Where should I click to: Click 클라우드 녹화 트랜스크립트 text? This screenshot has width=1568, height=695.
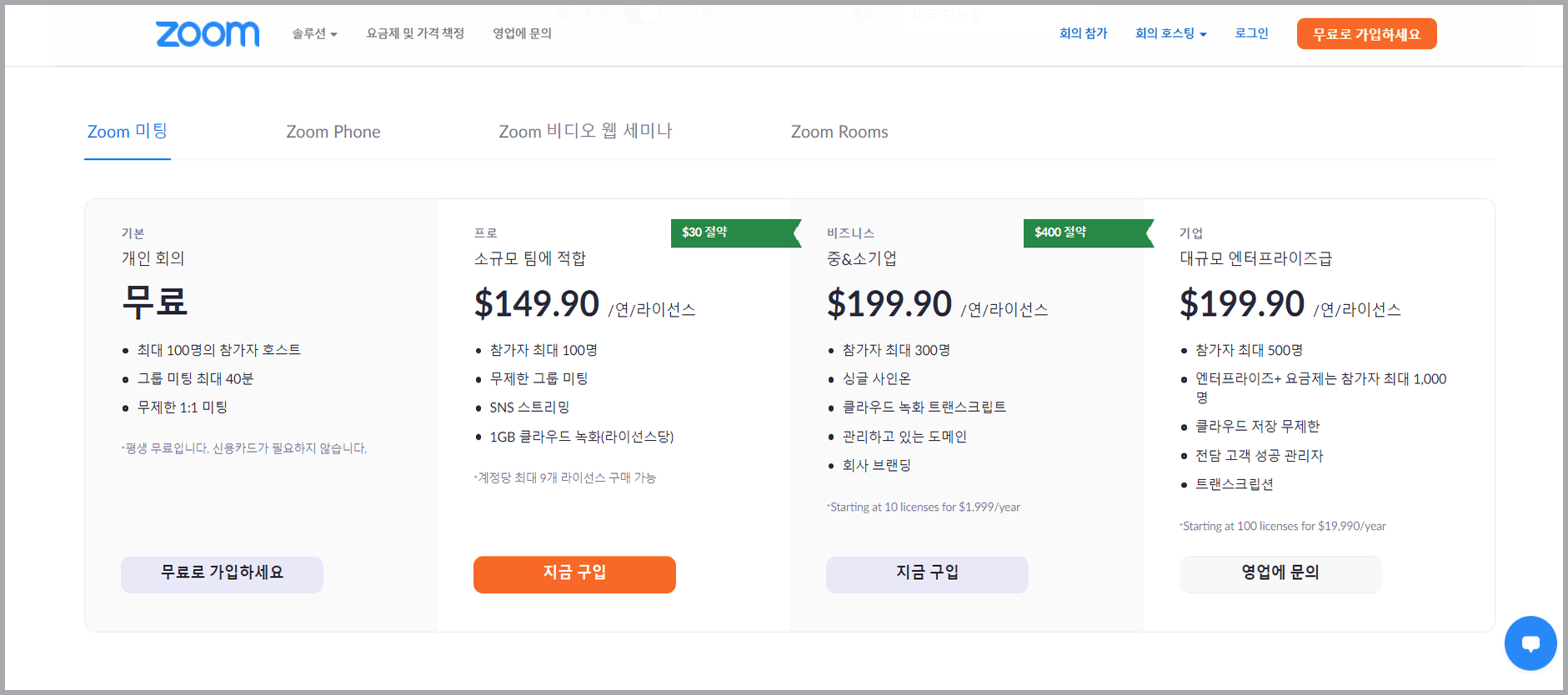click(x=924, y=407)
